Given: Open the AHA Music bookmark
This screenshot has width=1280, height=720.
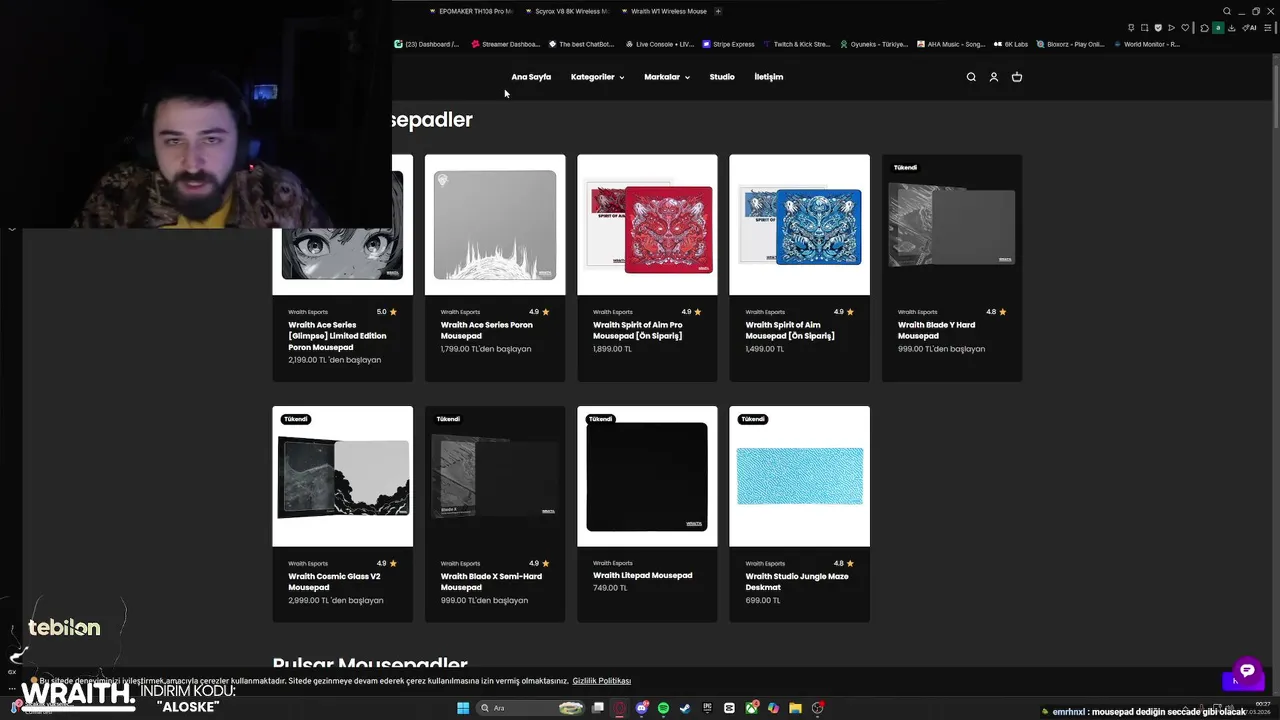Looking at the screenshot, I should (950, 44).
